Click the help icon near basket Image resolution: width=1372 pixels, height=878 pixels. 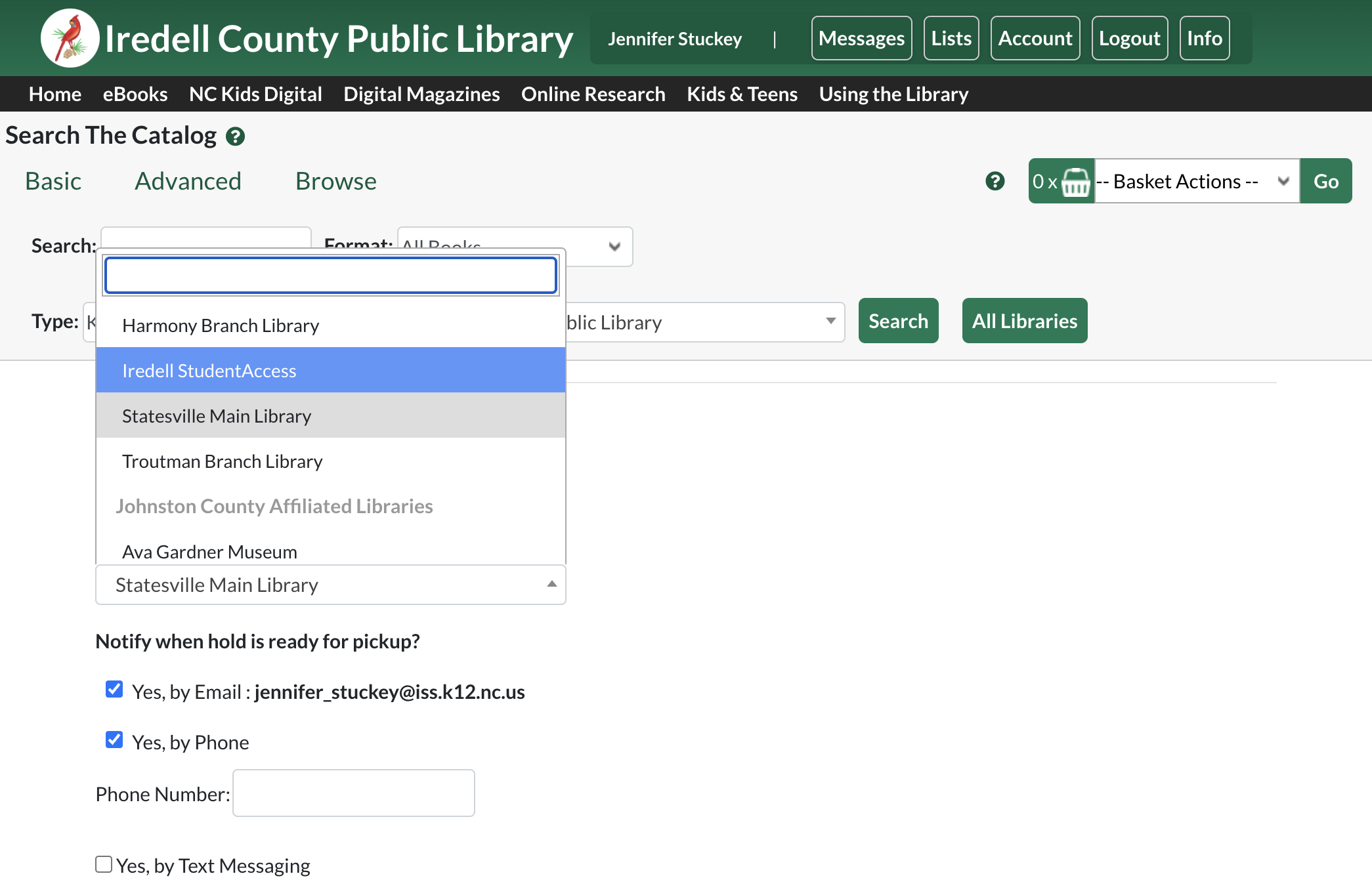(995, 181)
